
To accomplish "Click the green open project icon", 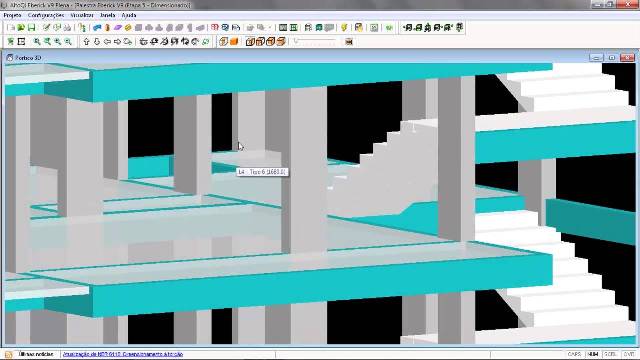I will coord(21,28).
